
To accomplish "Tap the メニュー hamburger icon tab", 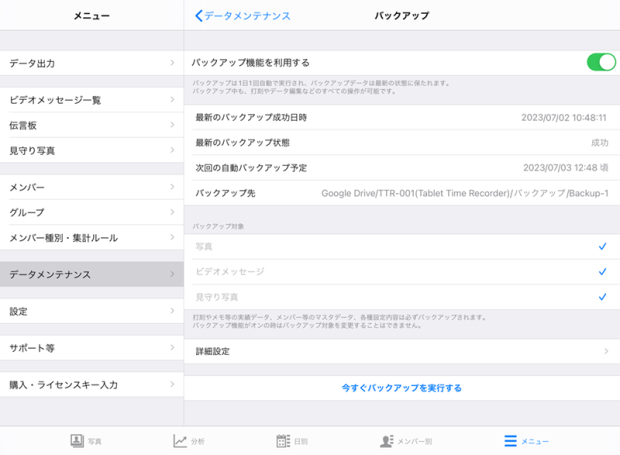I will (510, 441).
